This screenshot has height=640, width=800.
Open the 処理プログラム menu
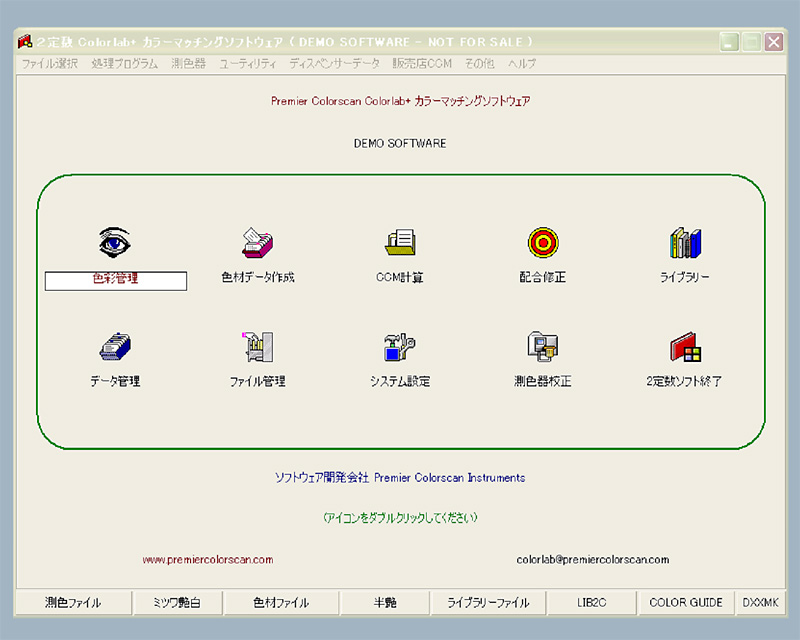tap(124, 63)
